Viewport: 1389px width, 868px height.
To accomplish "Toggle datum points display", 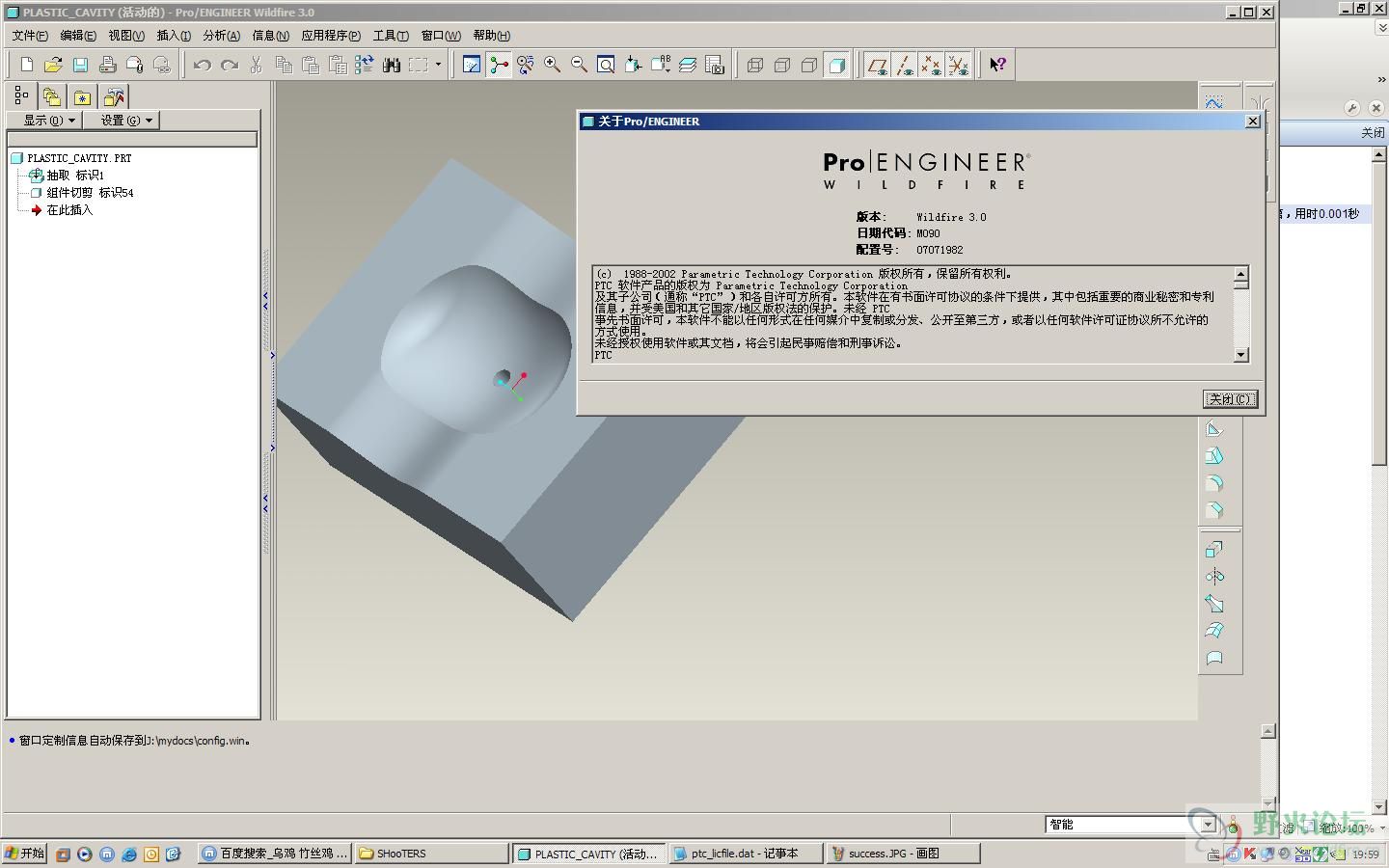I will pyautogui.click(x=931, y=65).
